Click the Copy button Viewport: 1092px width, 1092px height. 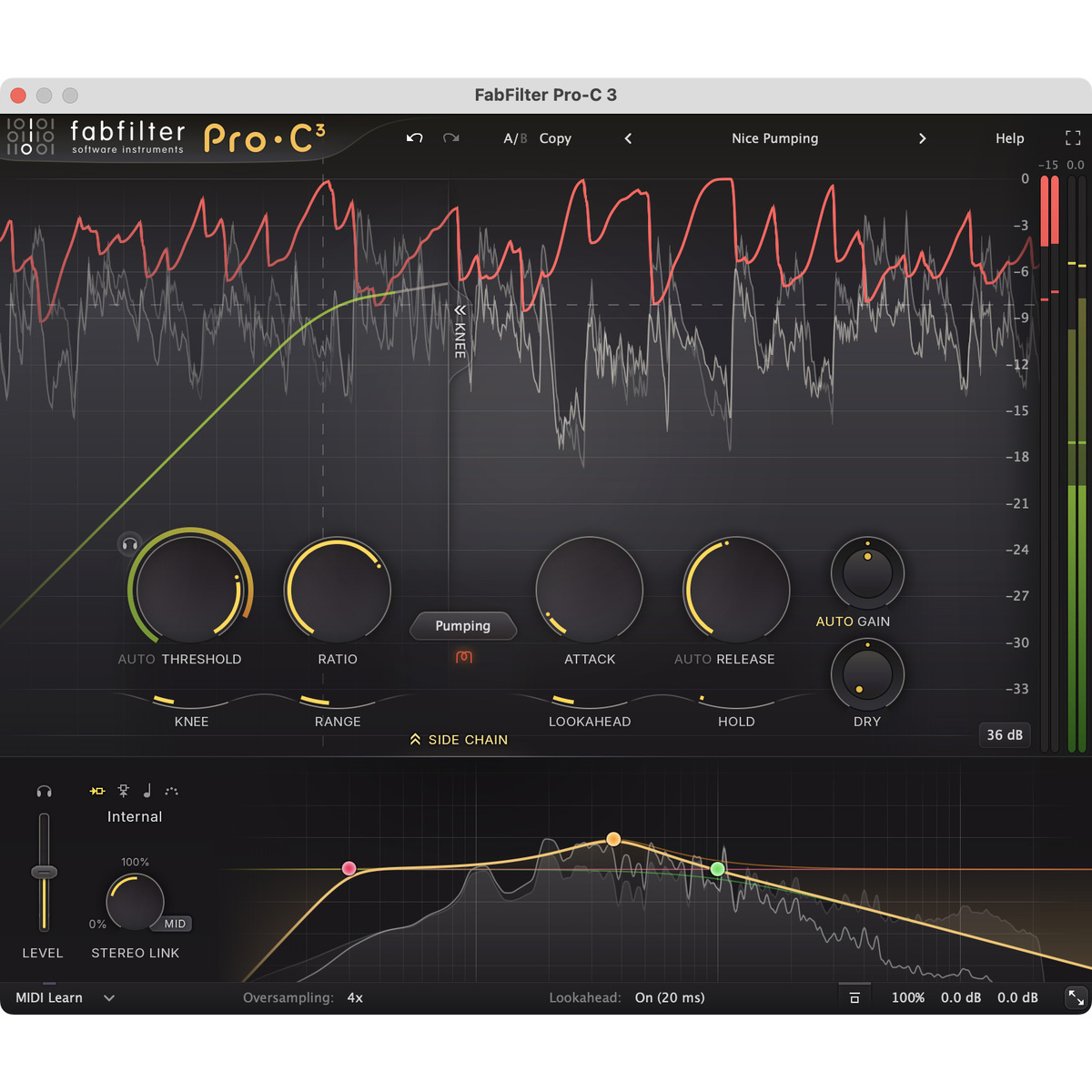tap(555, 138)
